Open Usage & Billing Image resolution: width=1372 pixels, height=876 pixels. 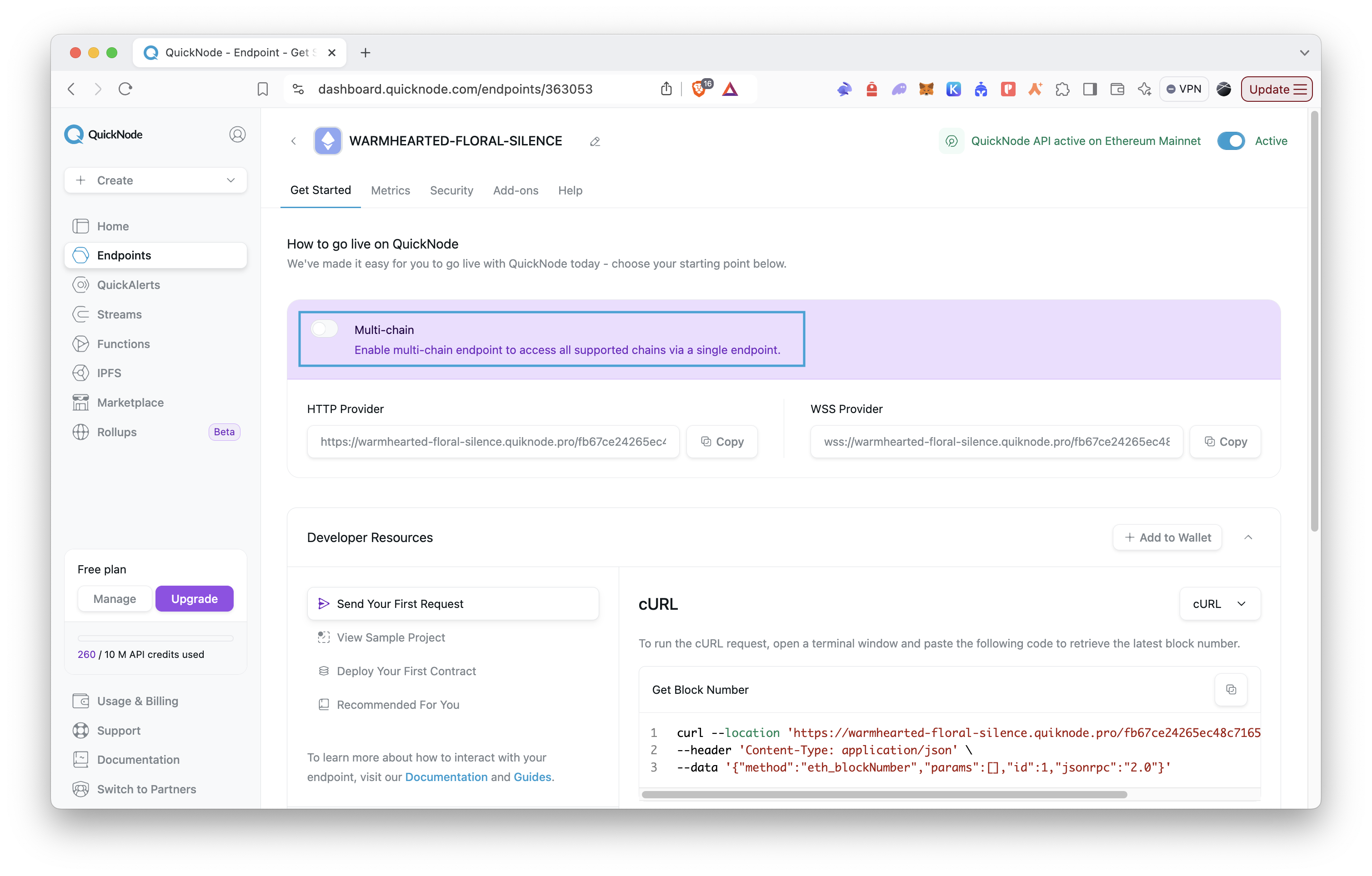(155, 701)
